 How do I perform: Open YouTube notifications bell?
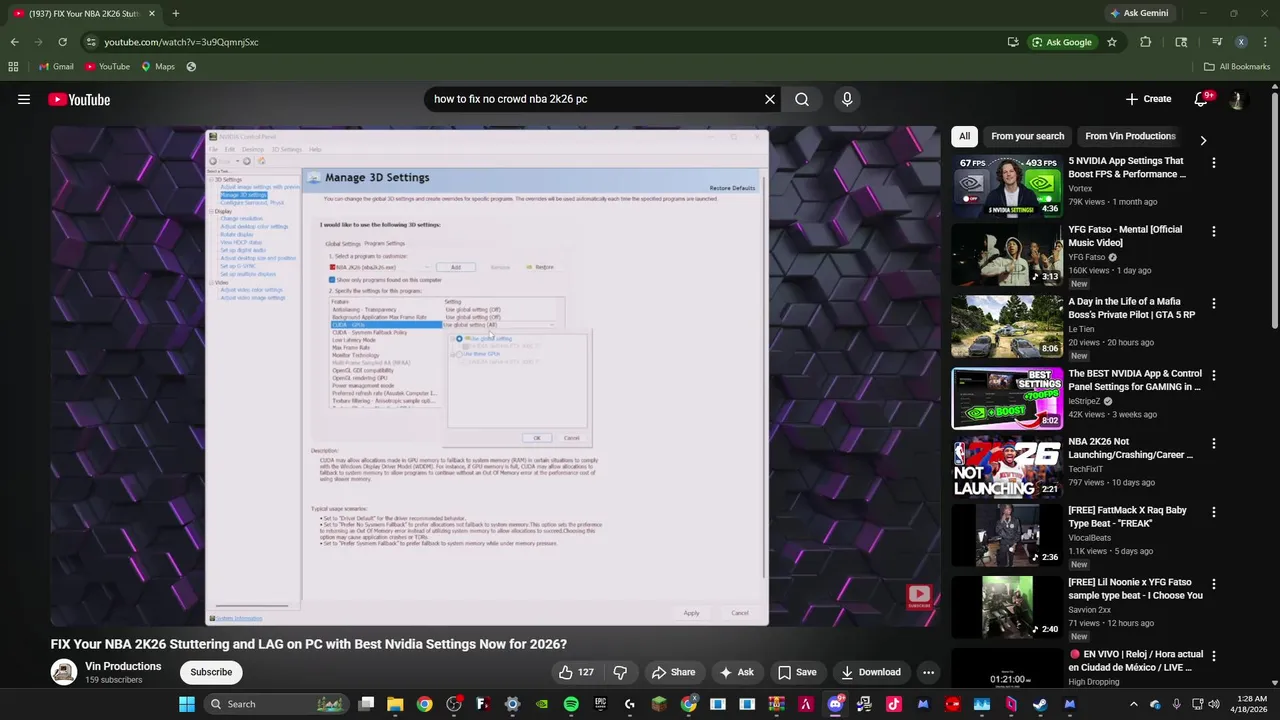click(1202, 99)
